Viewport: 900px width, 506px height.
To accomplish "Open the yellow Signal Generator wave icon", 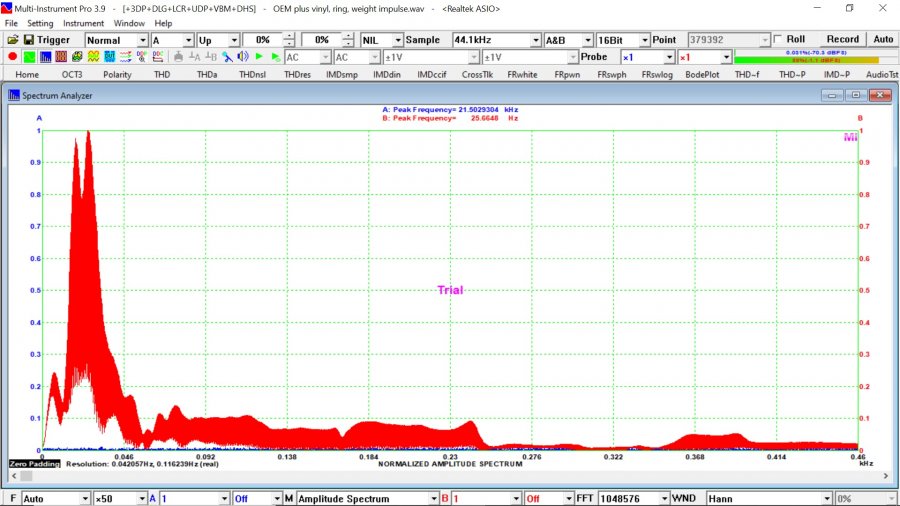I will click(93, 57).
